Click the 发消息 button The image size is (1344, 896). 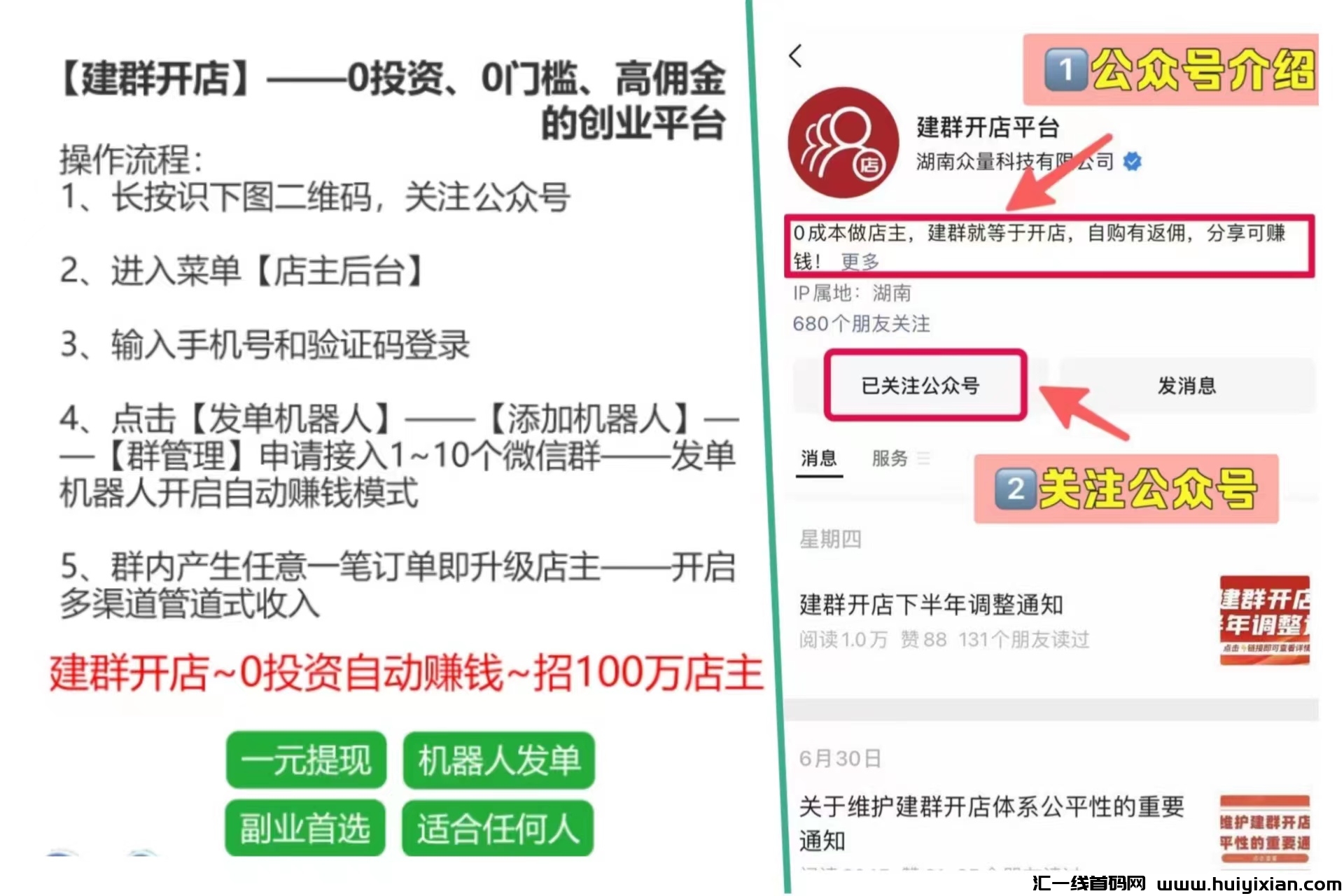pos(1187,385)
